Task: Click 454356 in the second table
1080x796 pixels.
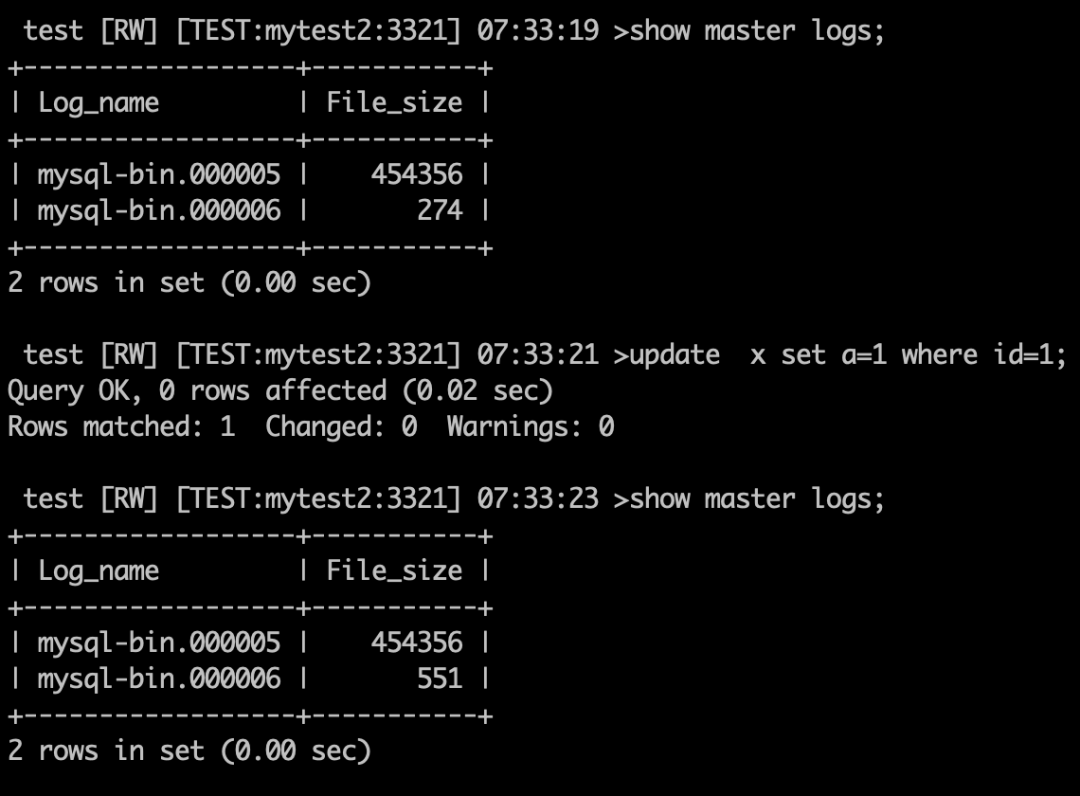Action: (x=417, y=642)
